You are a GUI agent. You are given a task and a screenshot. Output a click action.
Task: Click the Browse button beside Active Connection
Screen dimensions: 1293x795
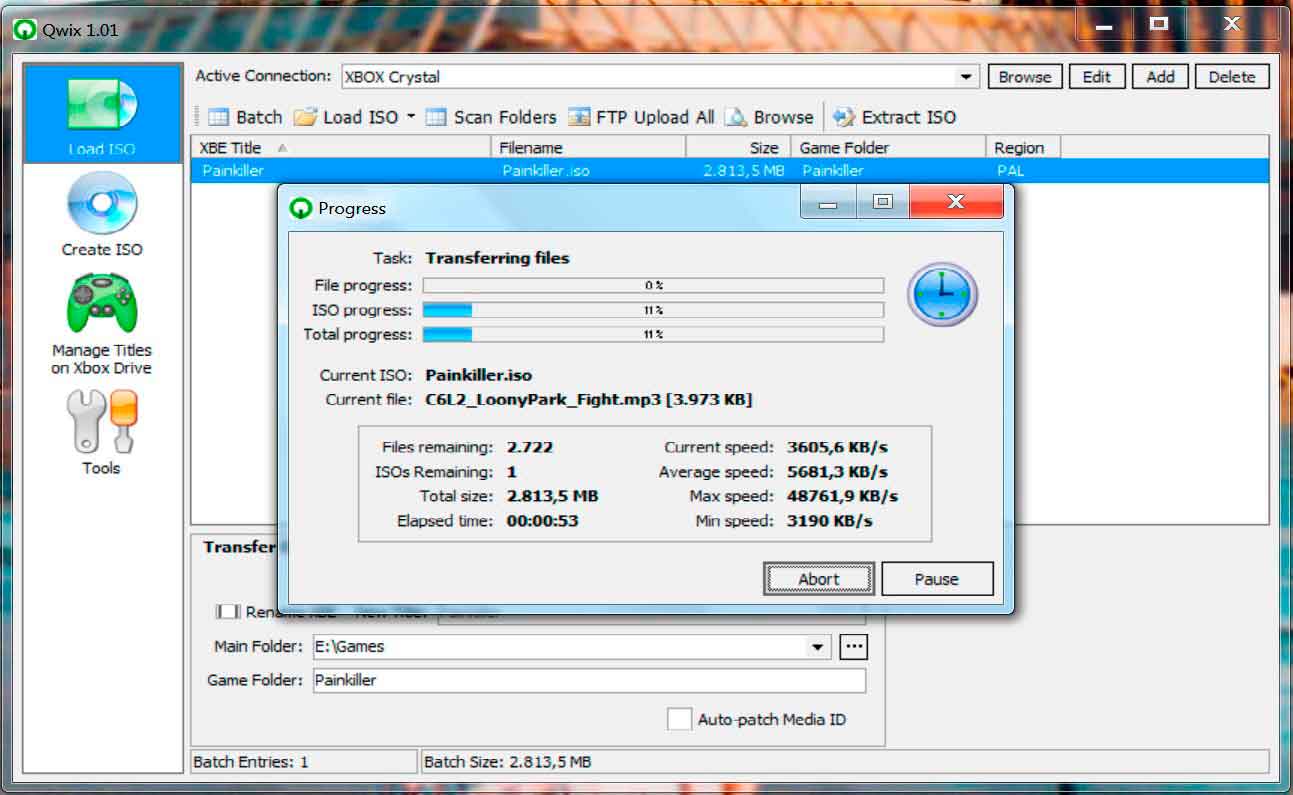1025,77
